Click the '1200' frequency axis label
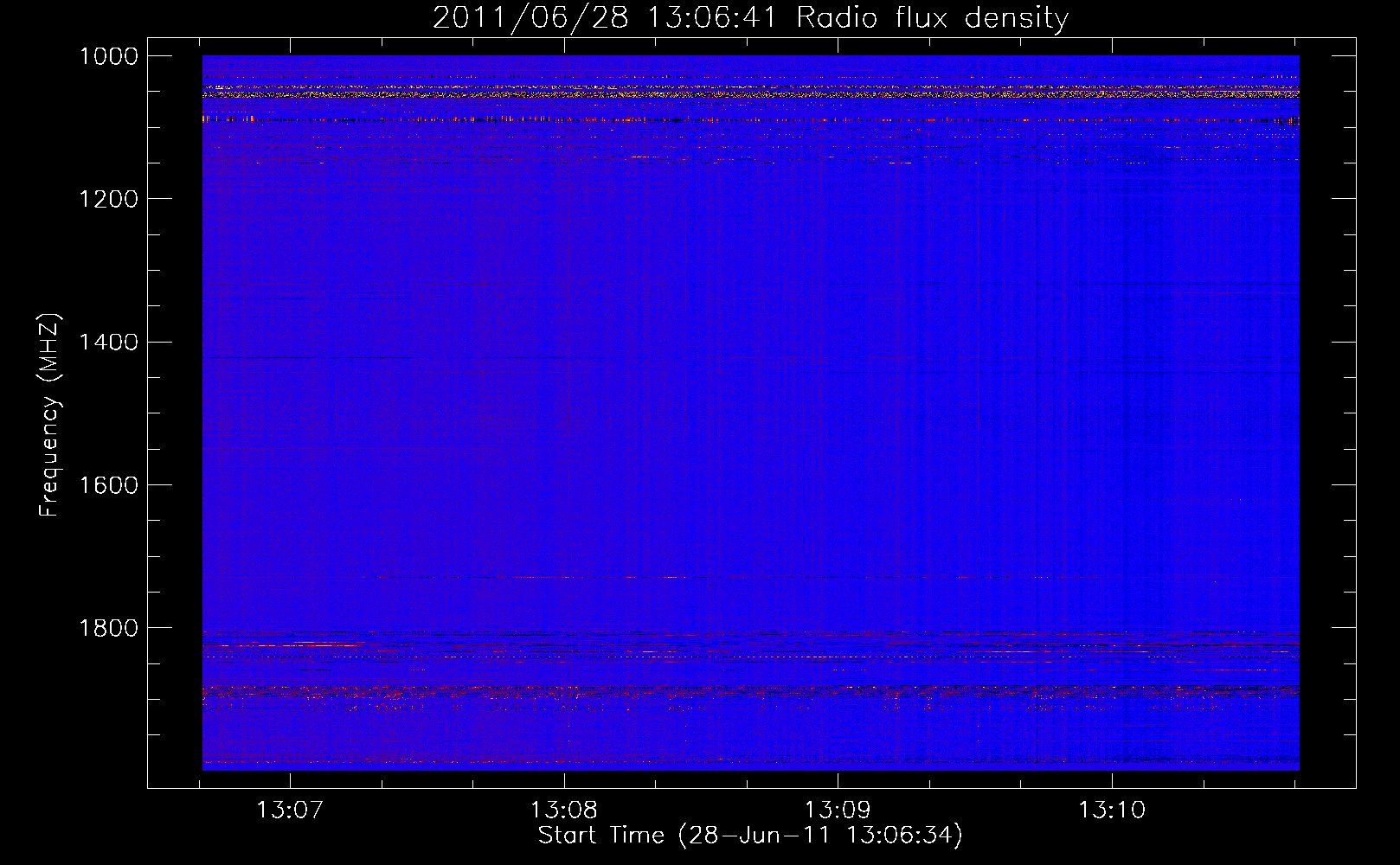The image size is (1400, 865). pyautogui.click(x=108, y=199)
